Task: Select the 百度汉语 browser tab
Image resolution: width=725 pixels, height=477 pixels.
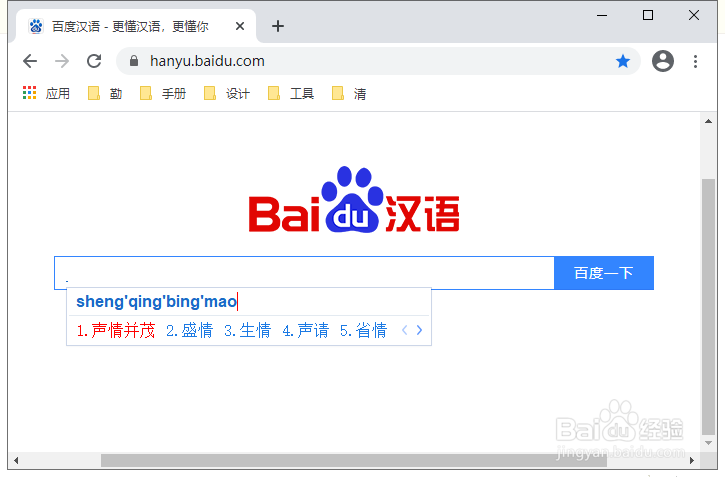Action: pyautogui.click(x=136, y=26)
